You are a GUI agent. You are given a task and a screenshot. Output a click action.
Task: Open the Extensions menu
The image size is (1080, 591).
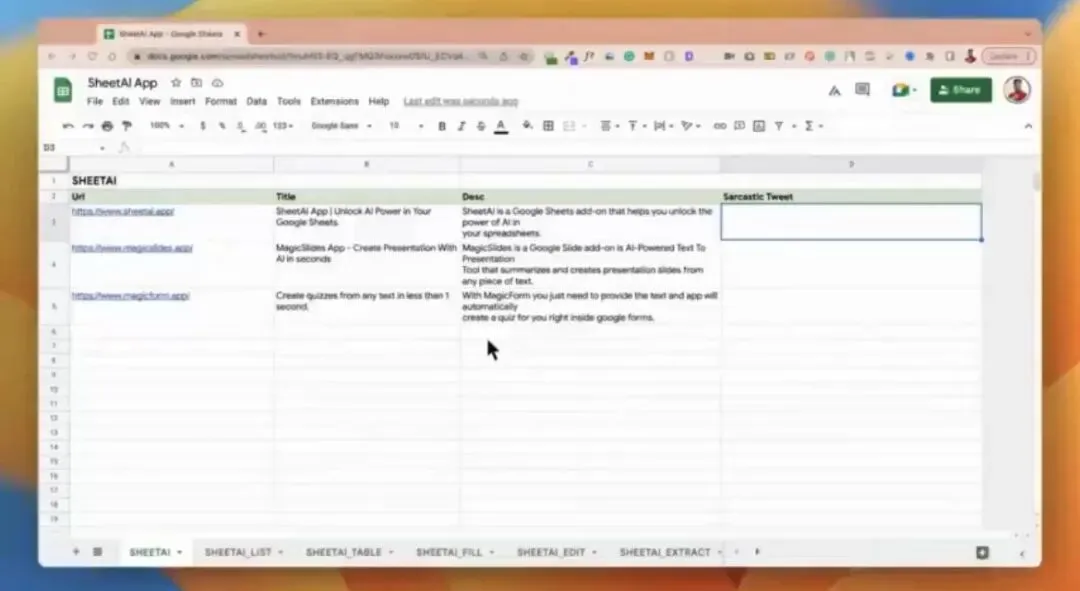(x=335, y=101)
